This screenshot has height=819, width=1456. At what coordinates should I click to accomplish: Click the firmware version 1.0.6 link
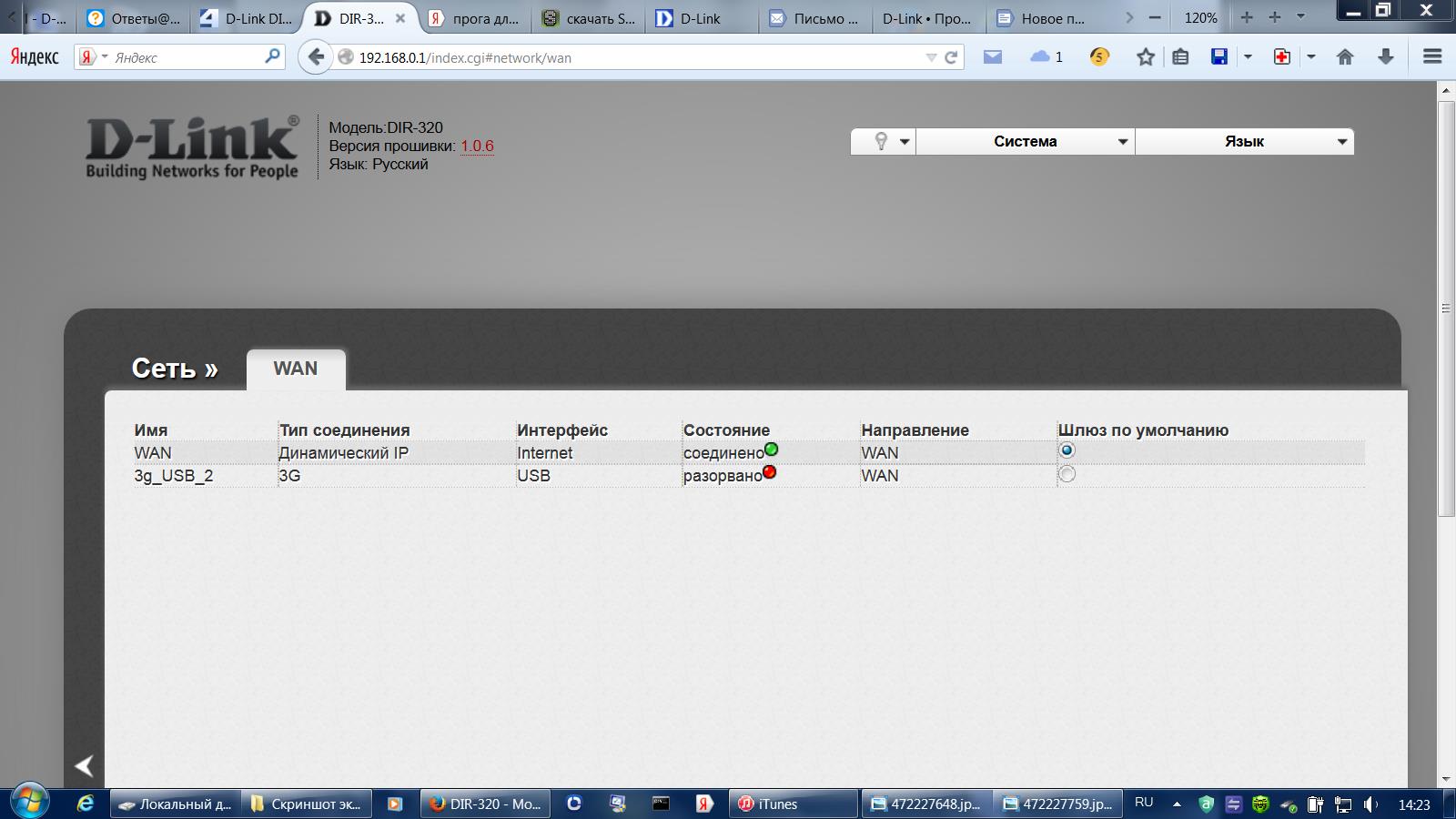pyautogui.click(x=477, y=146)
